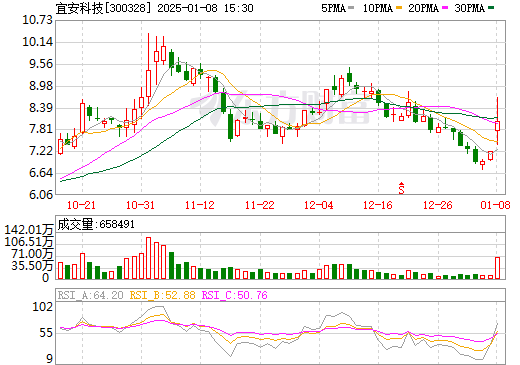The height and width of the screenshot is (365, 520).
Task: Click the 30PMA legend label
Action: click(x=469, y=8)
